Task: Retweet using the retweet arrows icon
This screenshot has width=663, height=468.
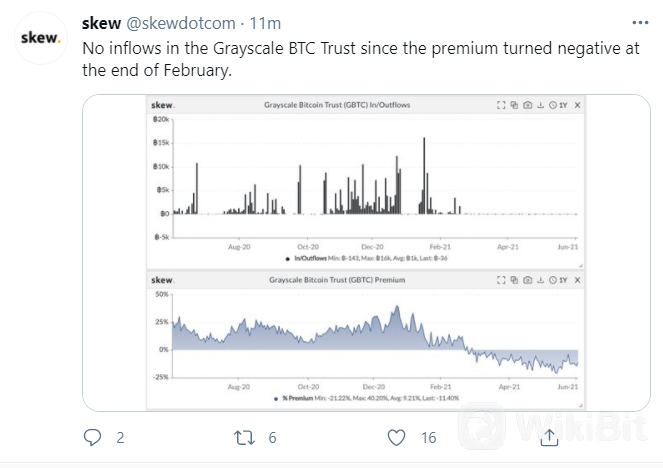Action: 245,438
